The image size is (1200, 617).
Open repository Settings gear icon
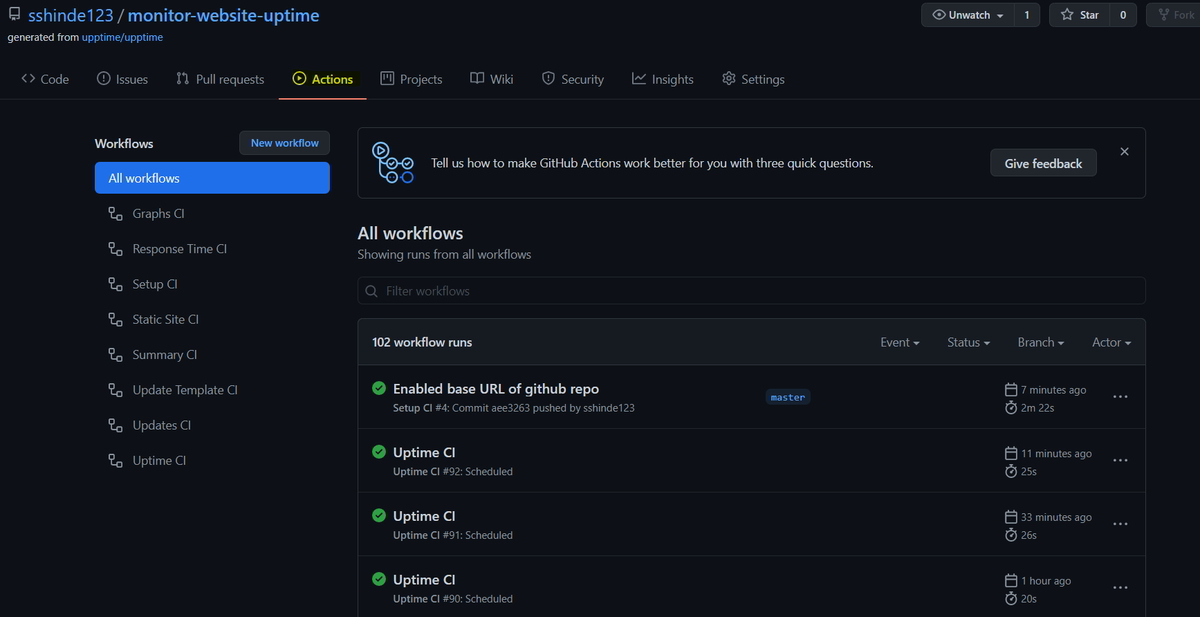pyautogui.click(x=728, y=78)
